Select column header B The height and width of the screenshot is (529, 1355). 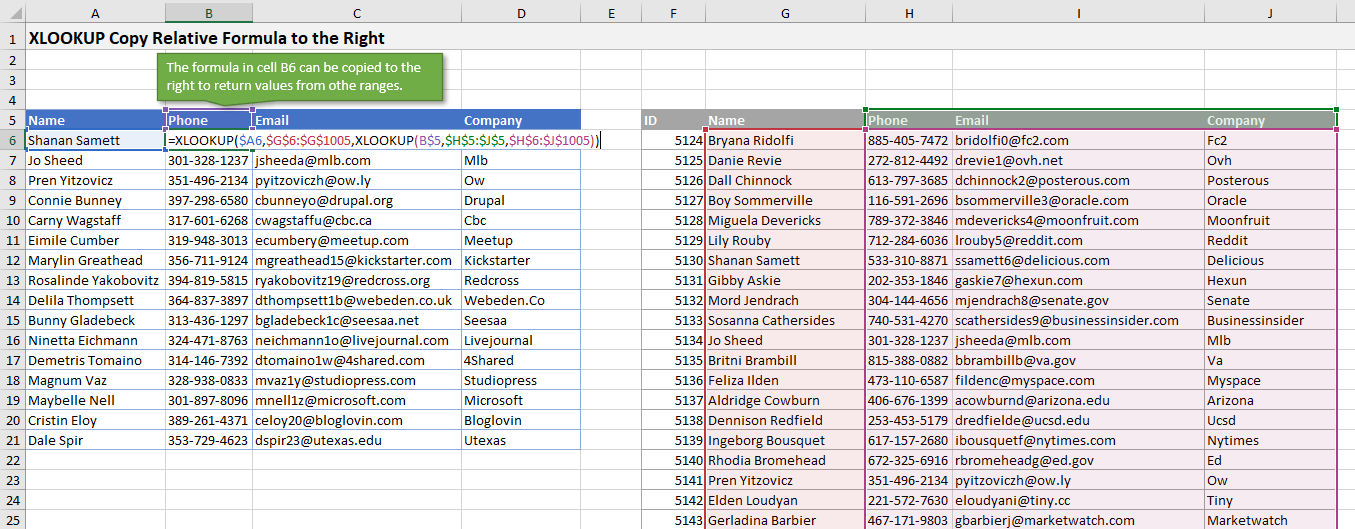coord(208,12)
